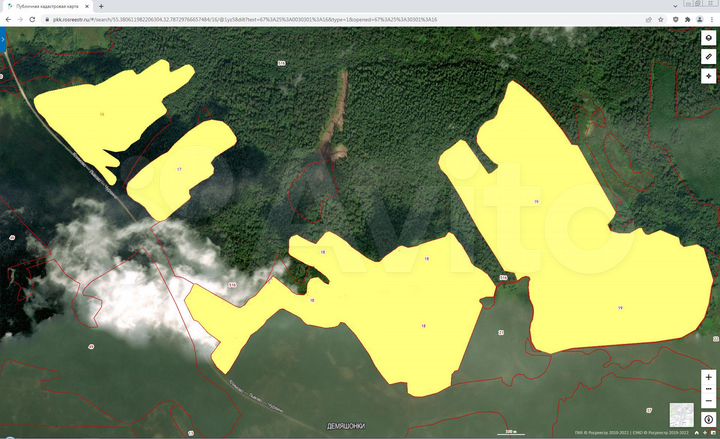Zoom out with the minus button
This screenshot has height=439, width=720.
[x=708, y=400]
